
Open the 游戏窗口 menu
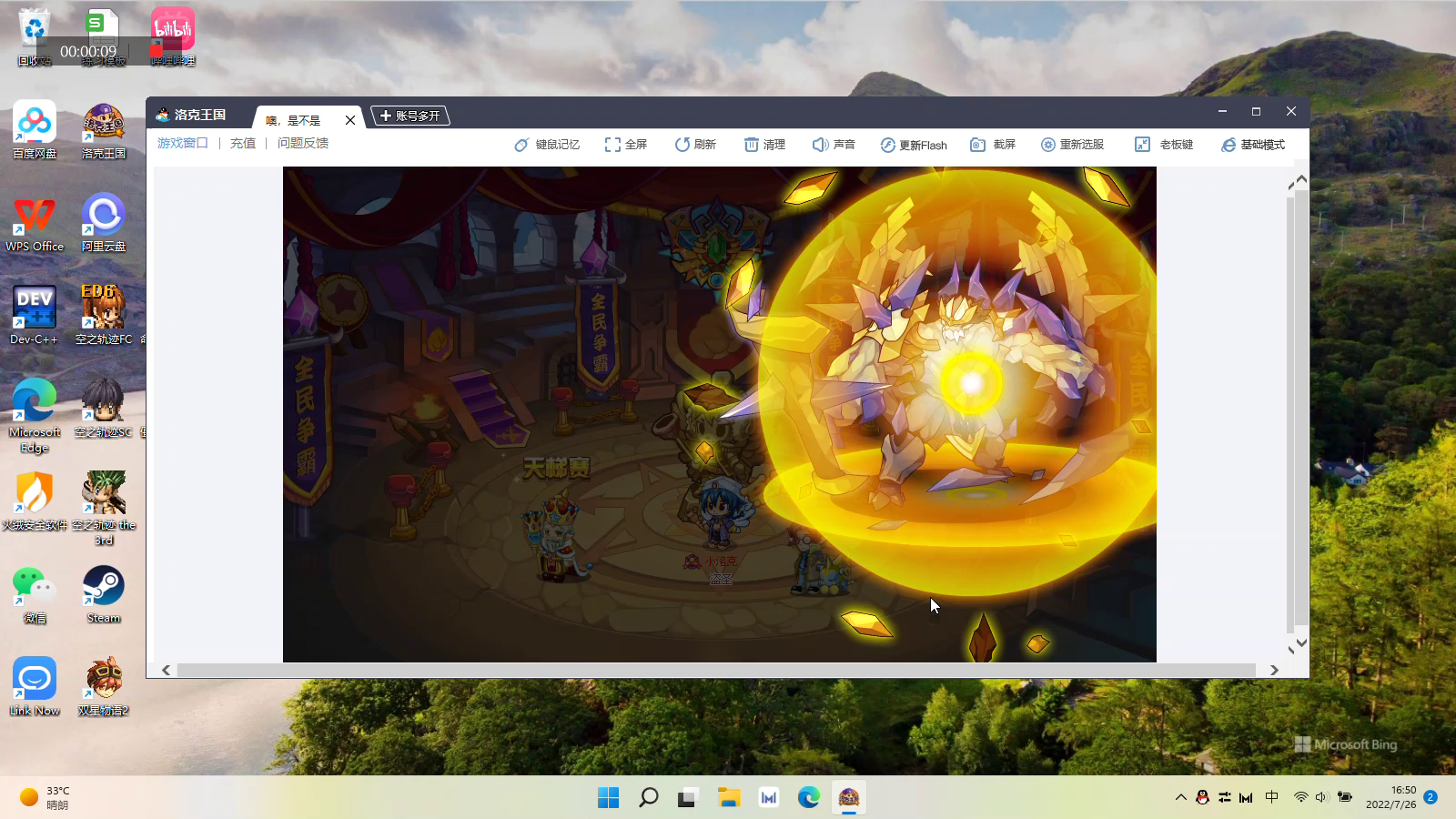click(183, 143)
